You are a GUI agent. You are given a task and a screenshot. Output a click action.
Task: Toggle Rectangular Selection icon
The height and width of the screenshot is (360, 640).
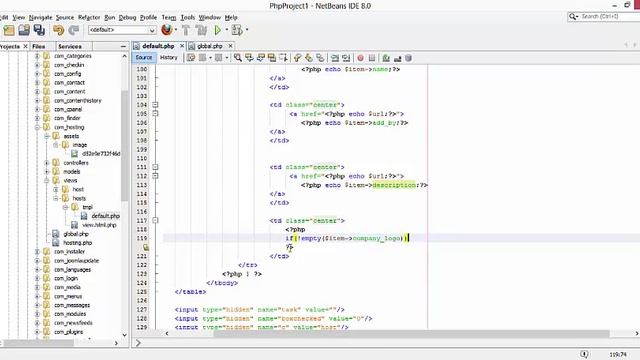[x=283, y=58]
